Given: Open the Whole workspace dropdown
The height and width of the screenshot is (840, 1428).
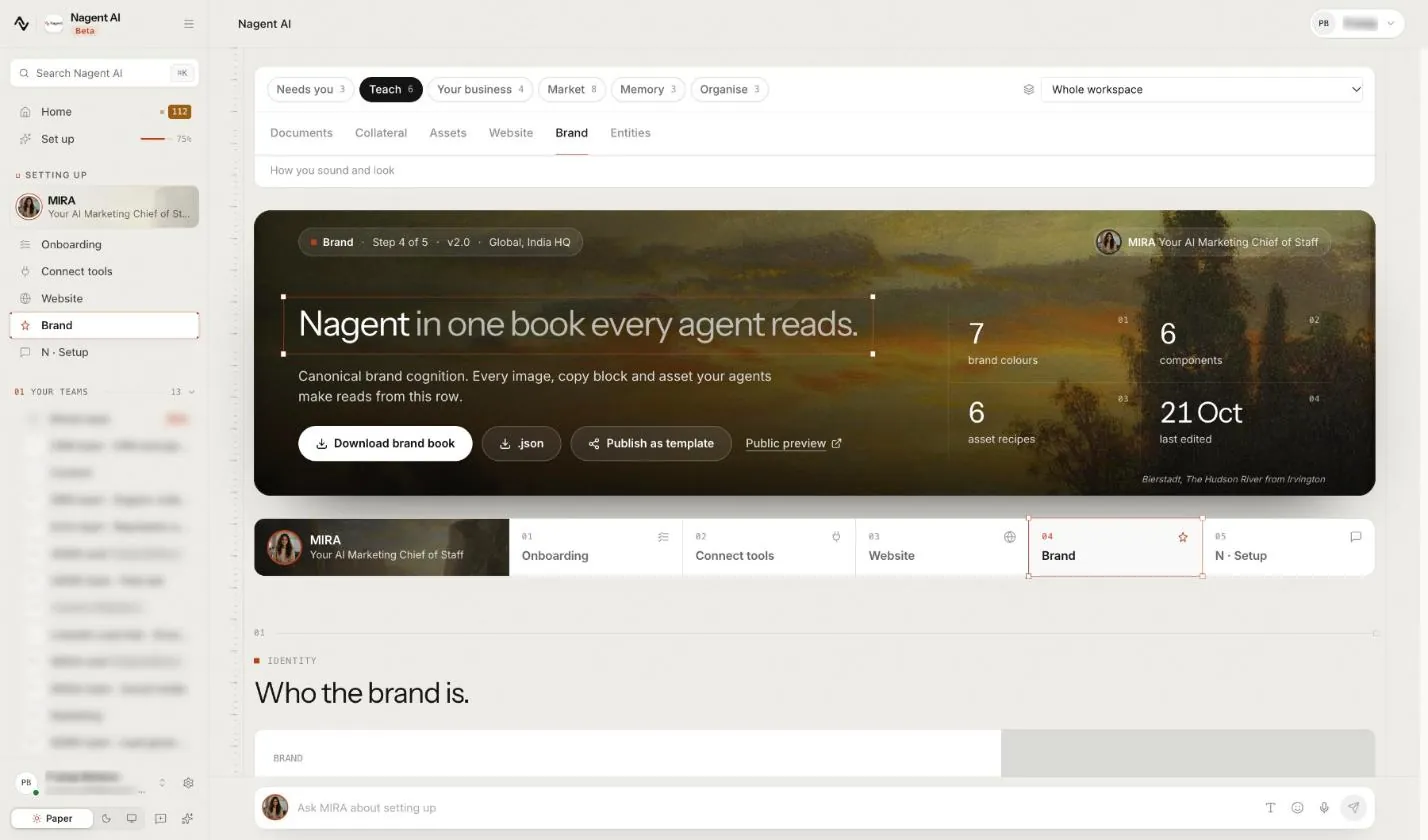Looking at the screenshot, I should (x=1202, y=89).
